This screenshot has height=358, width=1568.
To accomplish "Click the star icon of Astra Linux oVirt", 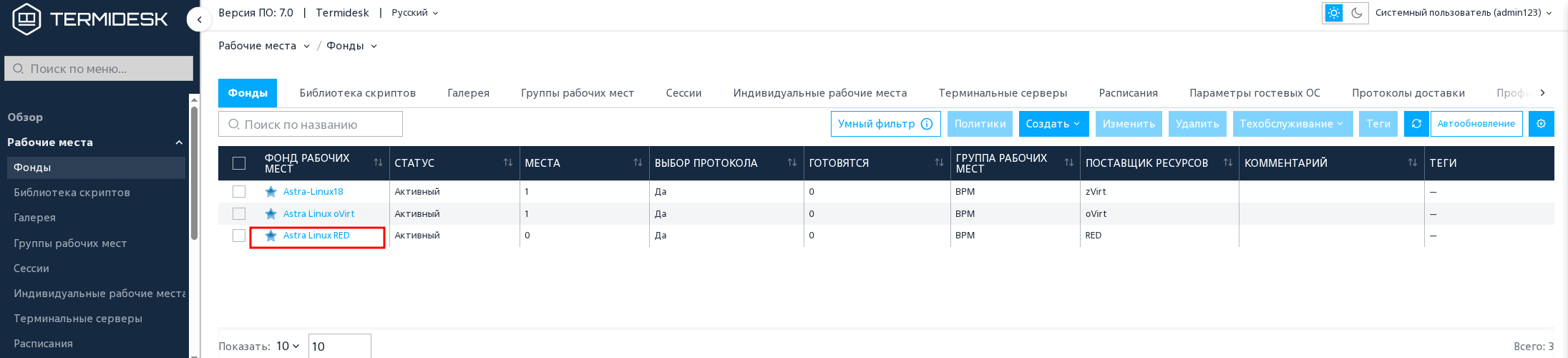I will click(x=271, y=213).
